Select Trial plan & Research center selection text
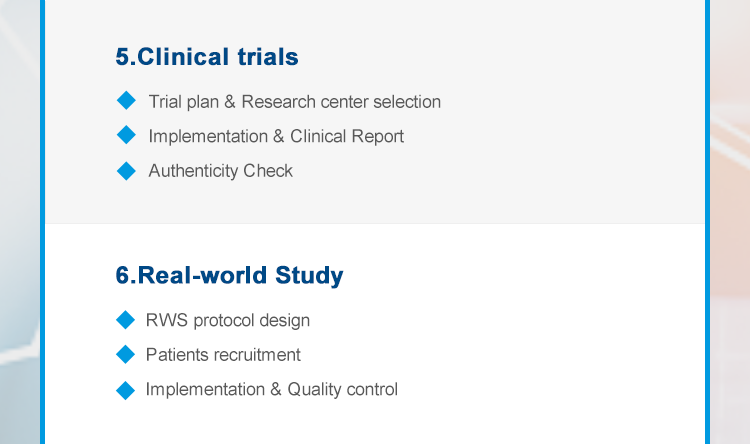The width and height of the screenshot is (750, 444). tap(295, 102)
